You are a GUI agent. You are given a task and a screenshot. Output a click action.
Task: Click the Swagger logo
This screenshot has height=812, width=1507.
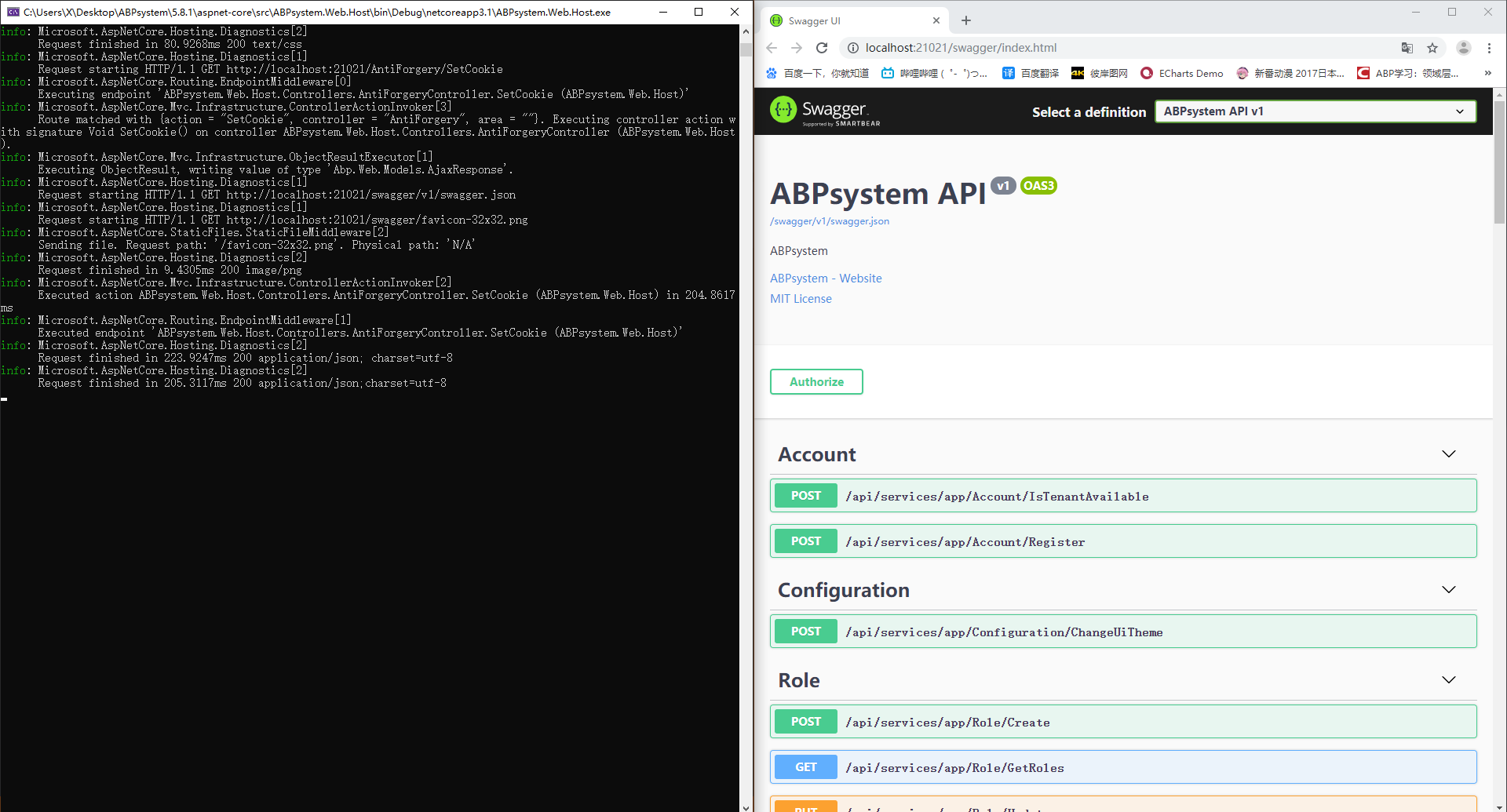pos(825,111)
